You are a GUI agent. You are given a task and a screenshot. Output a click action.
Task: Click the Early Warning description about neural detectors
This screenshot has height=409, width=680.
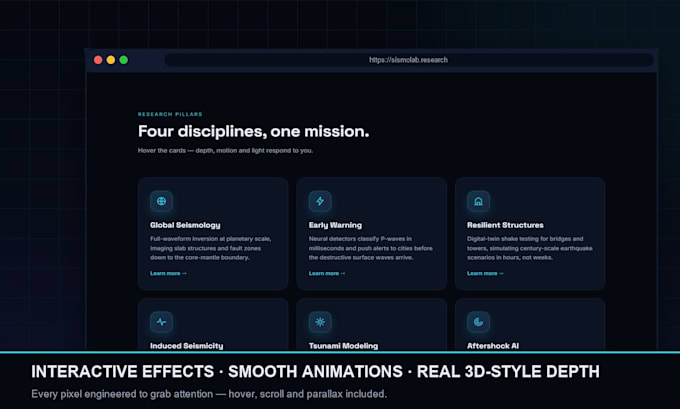371,248
